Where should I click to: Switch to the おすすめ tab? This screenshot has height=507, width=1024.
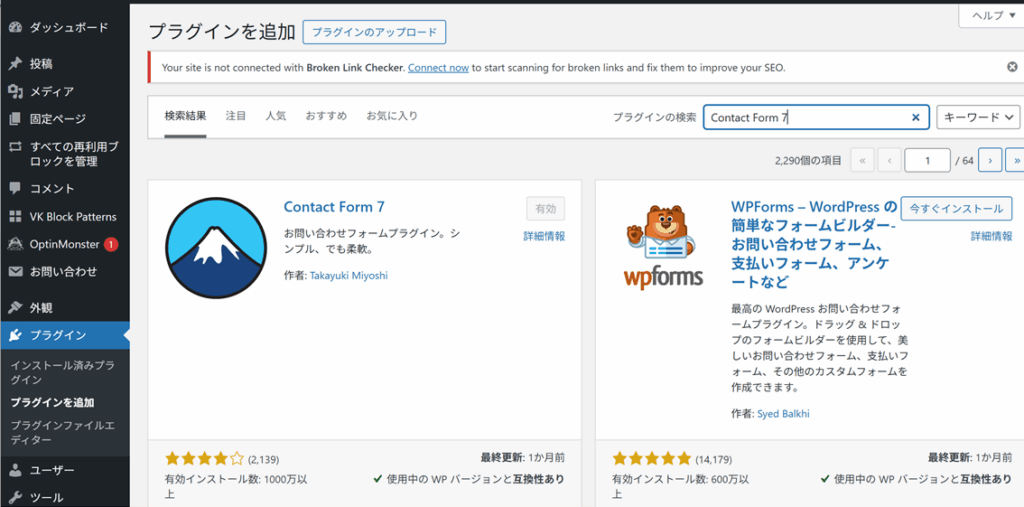pos(326,116)
